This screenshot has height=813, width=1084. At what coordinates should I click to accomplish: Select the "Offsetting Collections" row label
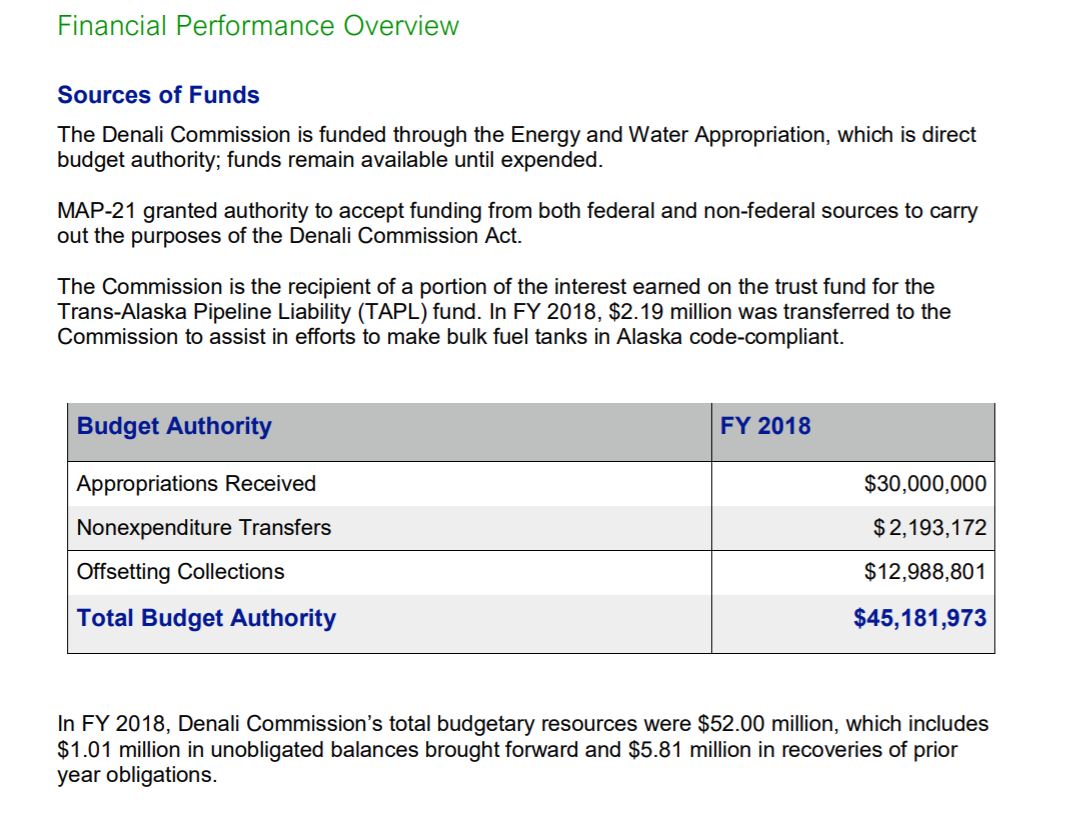point(180,572)
